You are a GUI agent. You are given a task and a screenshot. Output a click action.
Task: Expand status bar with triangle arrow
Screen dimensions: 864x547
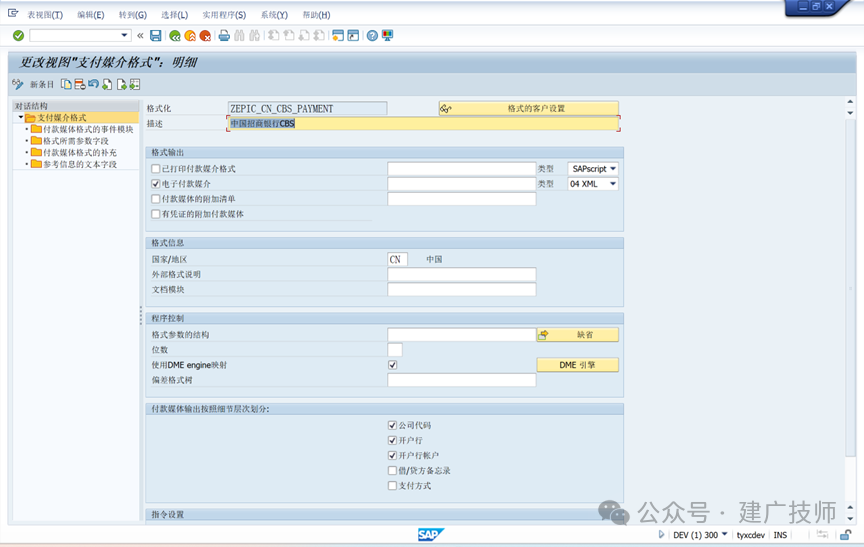point(661,534)
